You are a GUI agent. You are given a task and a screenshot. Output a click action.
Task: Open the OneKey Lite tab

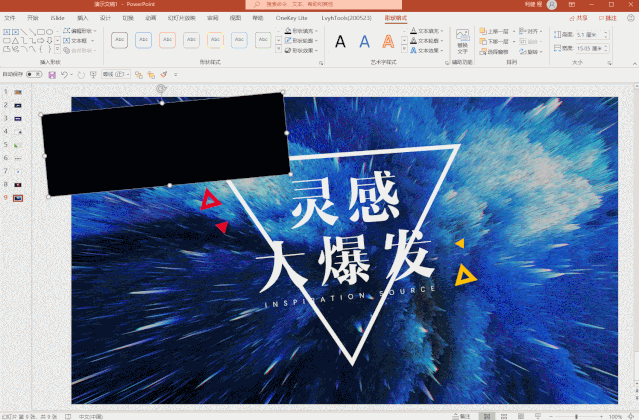291,18
